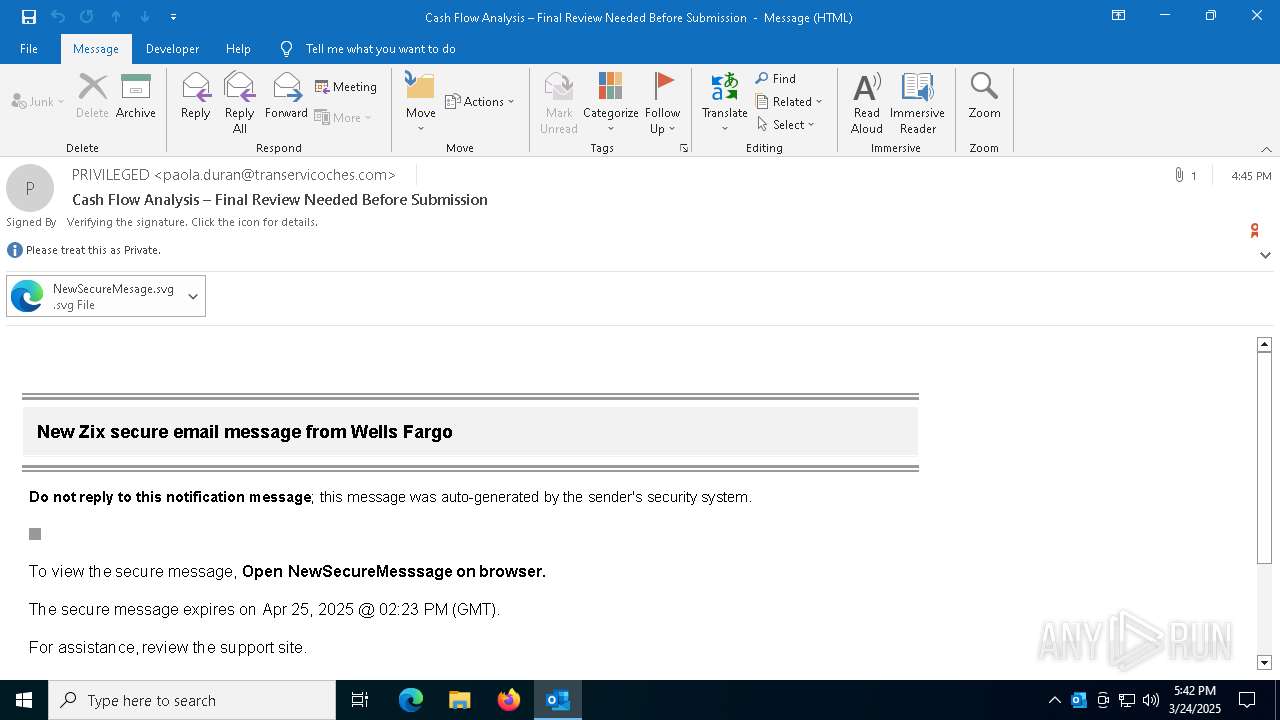Open the Actions dropdown
This screenshot has width=1280, height=720.
479,101
